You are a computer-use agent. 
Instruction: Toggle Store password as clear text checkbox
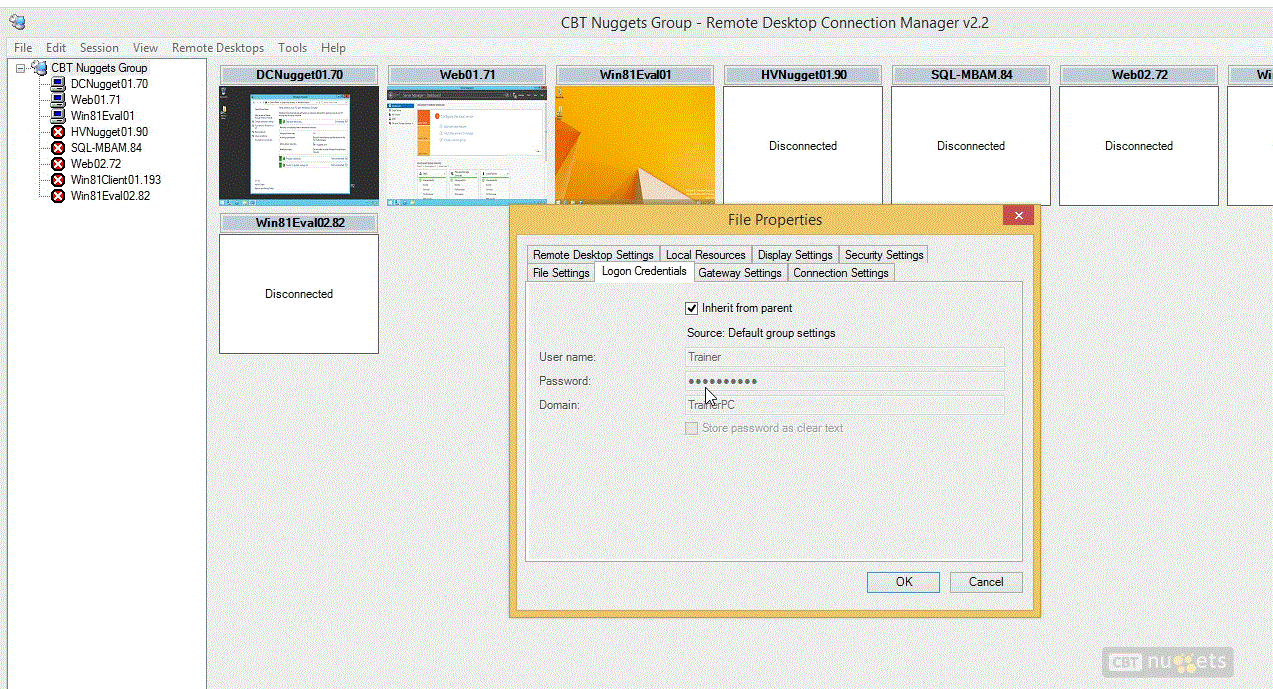(x=691, y=428)
